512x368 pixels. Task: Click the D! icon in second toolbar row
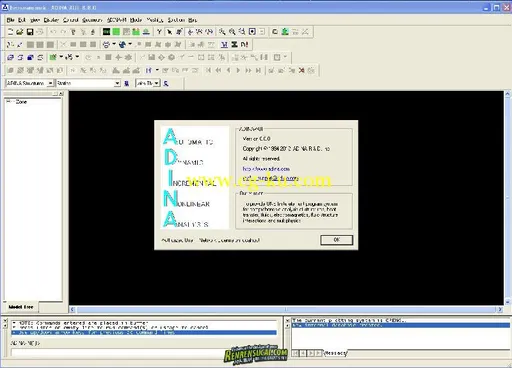point(244,44)
